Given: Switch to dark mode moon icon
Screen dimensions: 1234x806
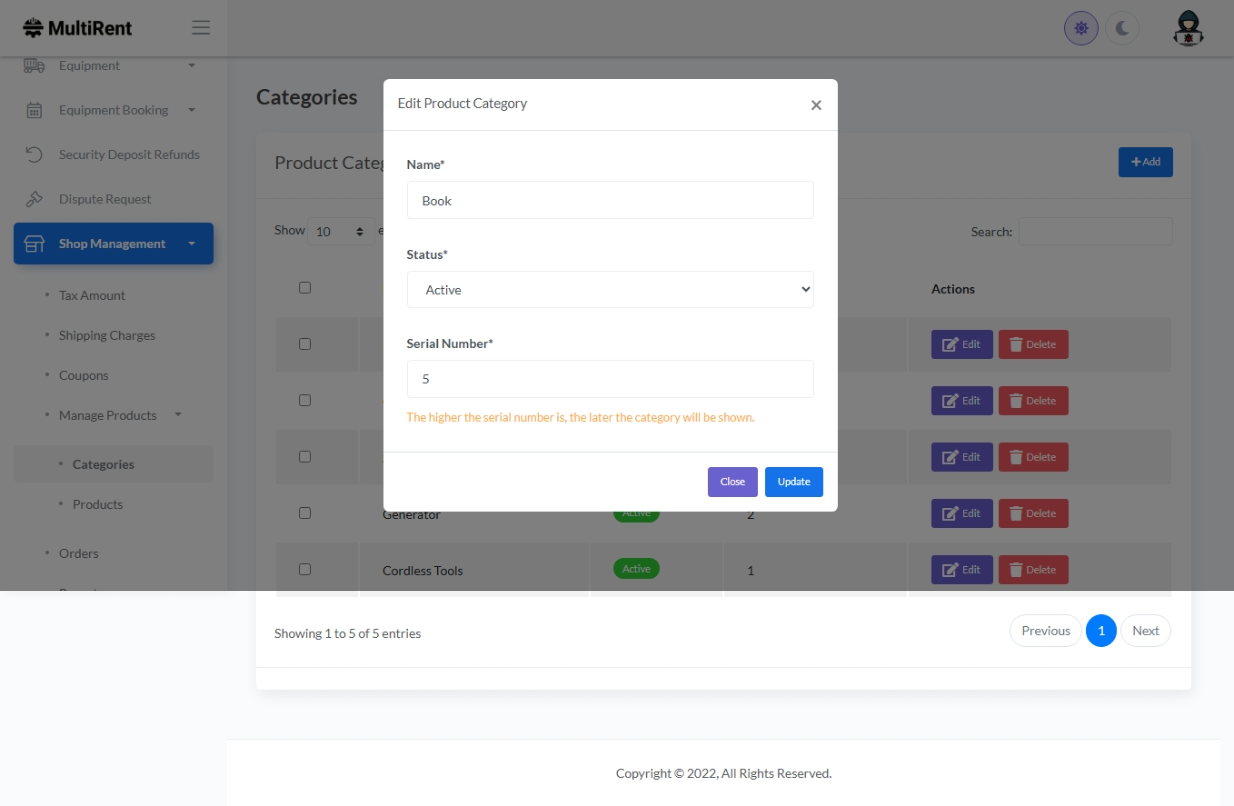Looking at the screenshot, I should coord(1122,29).
